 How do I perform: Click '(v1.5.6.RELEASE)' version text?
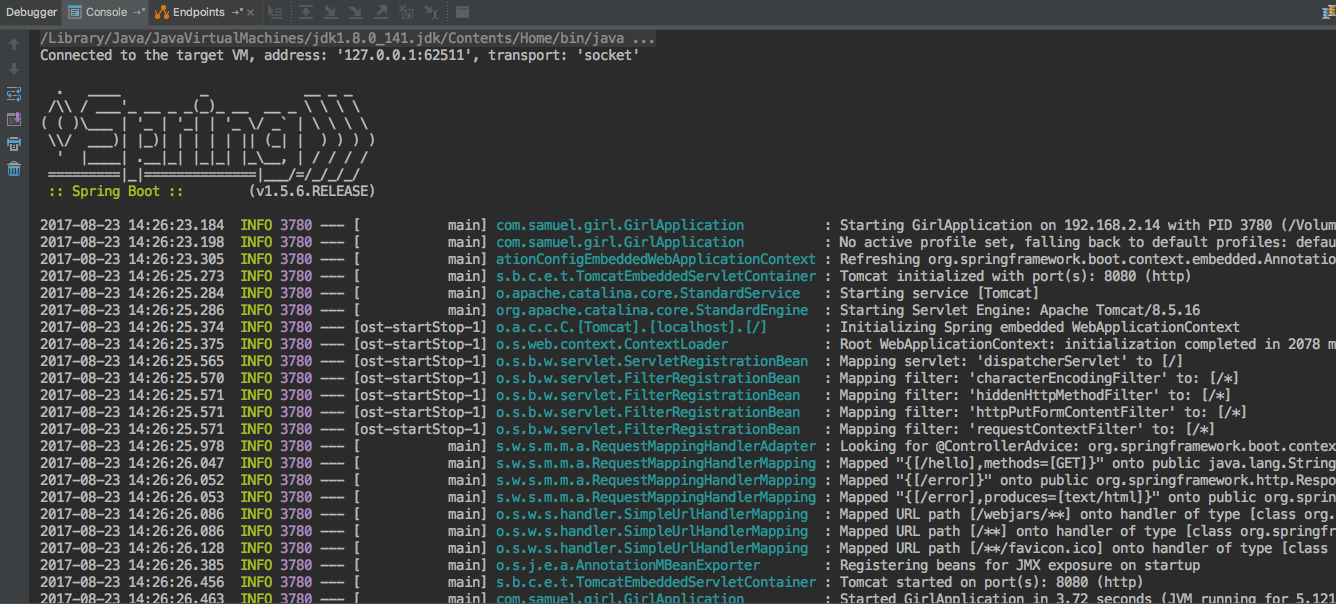pyautogui.click(x=312, y=191)
